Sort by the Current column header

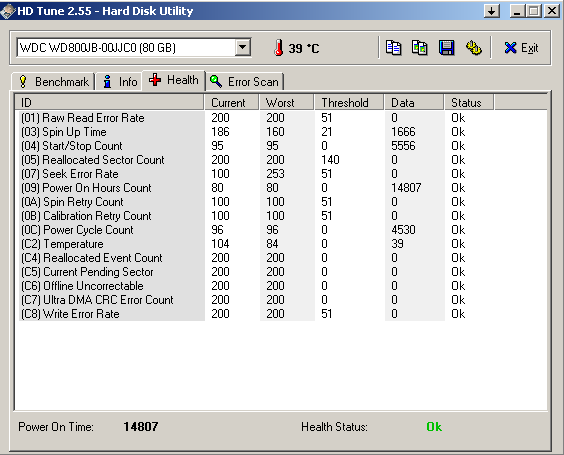pyautogui.click(x=232, y=103)
